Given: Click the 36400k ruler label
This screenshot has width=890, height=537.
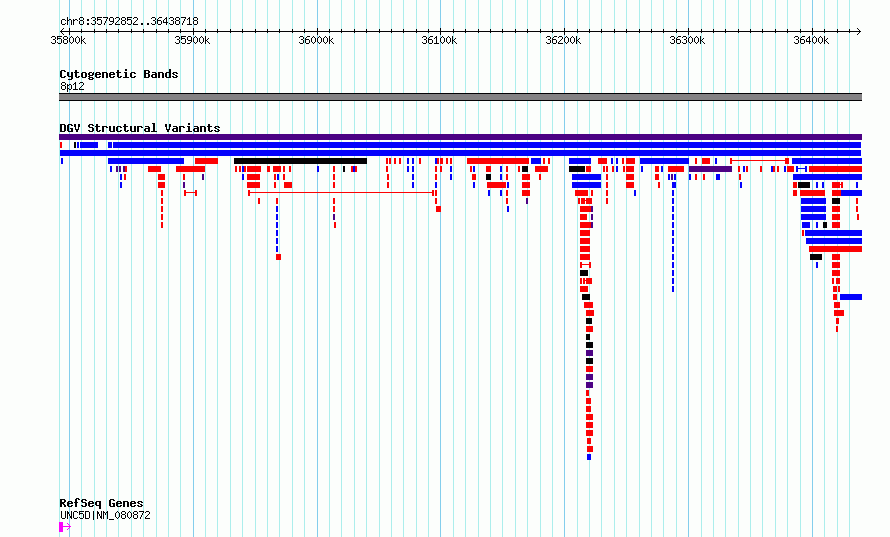Looking at the screenshot, I should (811, 40).
